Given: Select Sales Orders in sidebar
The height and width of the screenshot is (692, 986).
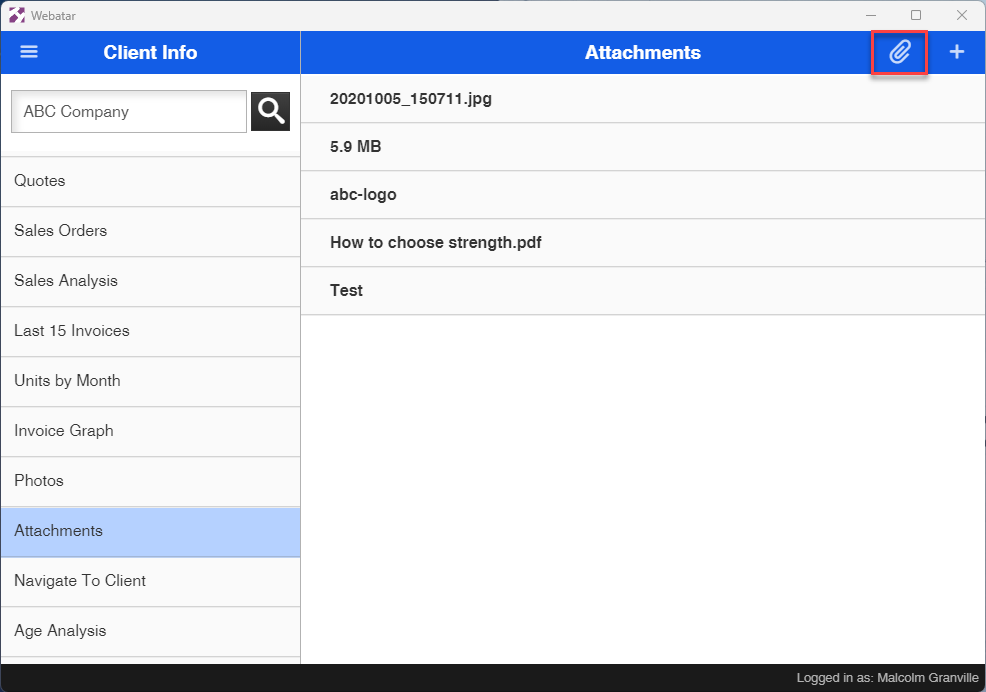Looking at the screenshot, I should (x=150, y=231).
